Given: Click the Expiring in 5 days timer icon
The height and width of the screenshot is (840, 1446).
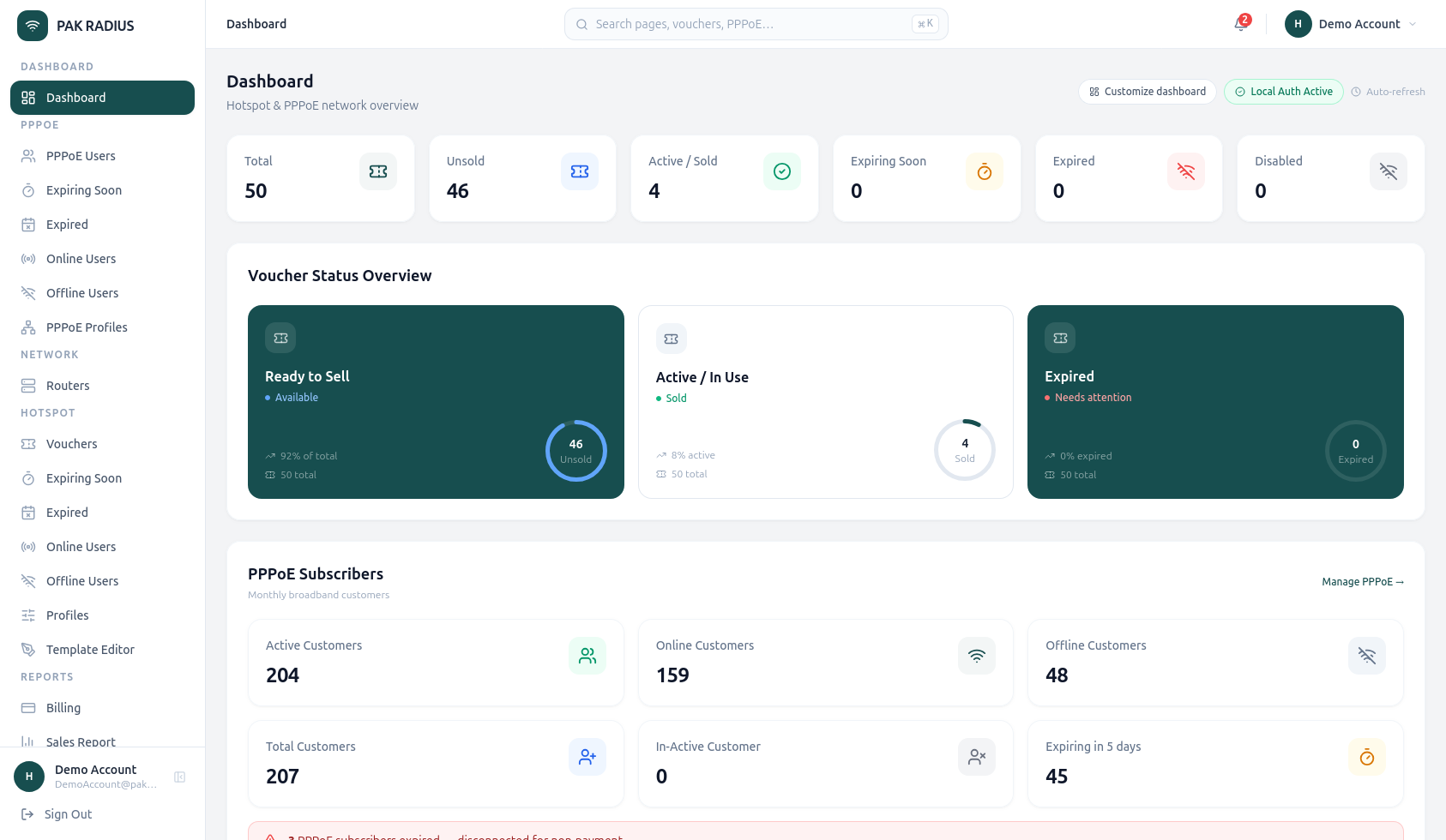Looking at the screenshot, I should (1367, 757).
